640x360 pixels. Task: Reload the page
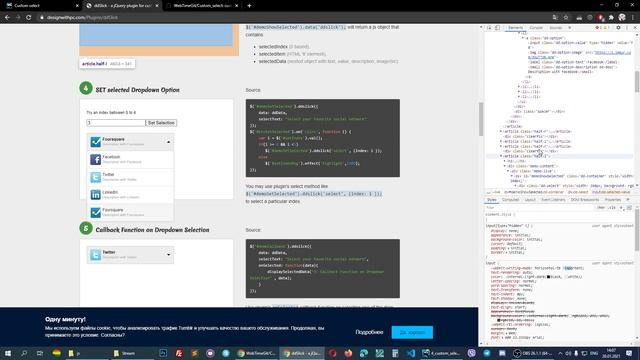coord(29,18)
